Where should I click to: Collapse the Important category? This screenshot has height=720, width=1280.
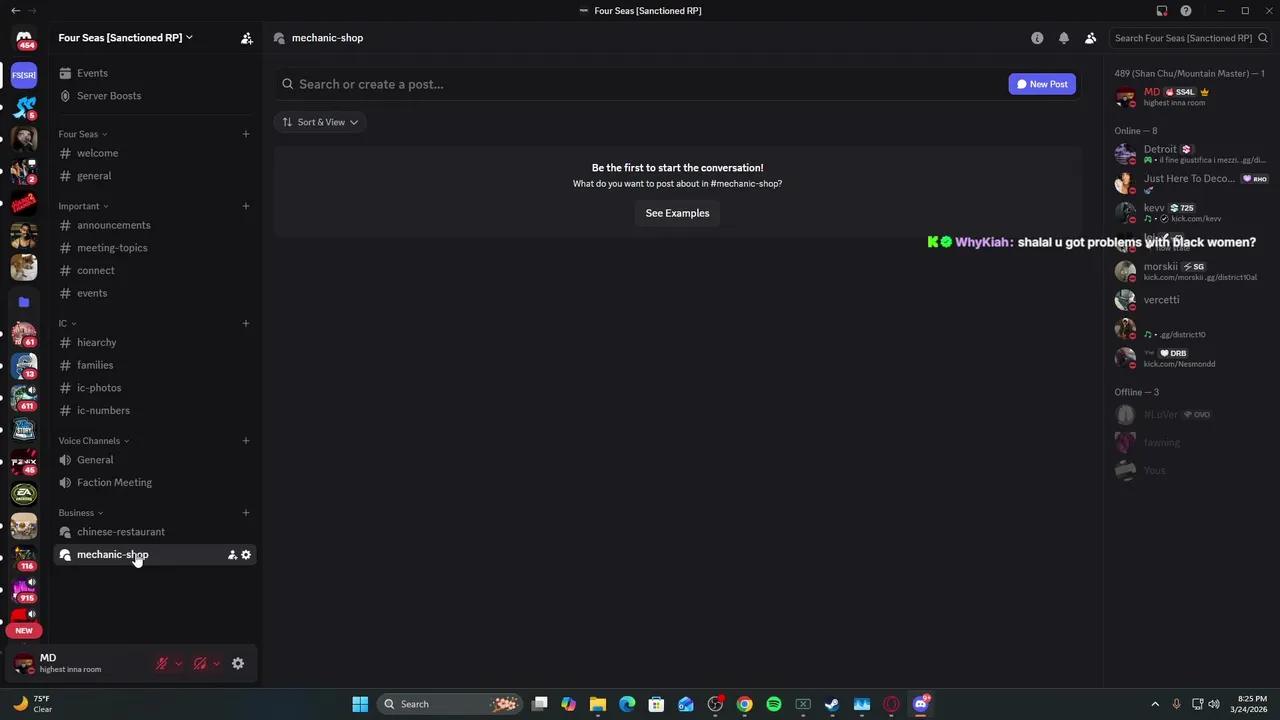coord(84,206)
